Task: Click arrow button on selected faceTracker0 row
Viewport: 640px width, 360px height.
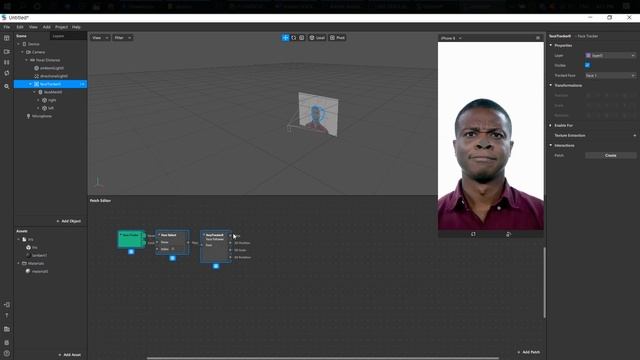Action: [82, 84]
